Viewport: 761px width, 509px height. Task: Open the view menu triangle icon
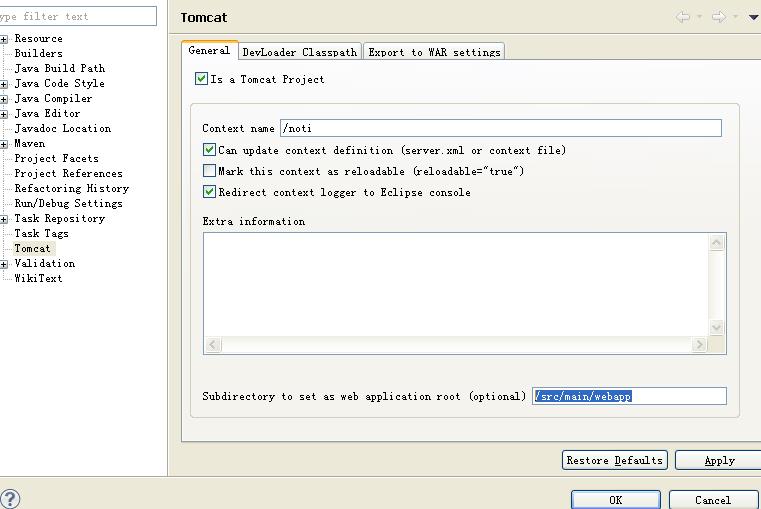click(x=753, y=17)
